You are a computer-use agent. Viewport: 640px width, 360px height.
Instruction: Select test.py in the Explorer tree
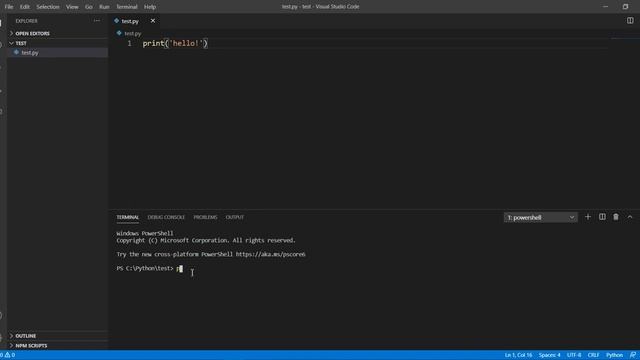coord(58,53)
